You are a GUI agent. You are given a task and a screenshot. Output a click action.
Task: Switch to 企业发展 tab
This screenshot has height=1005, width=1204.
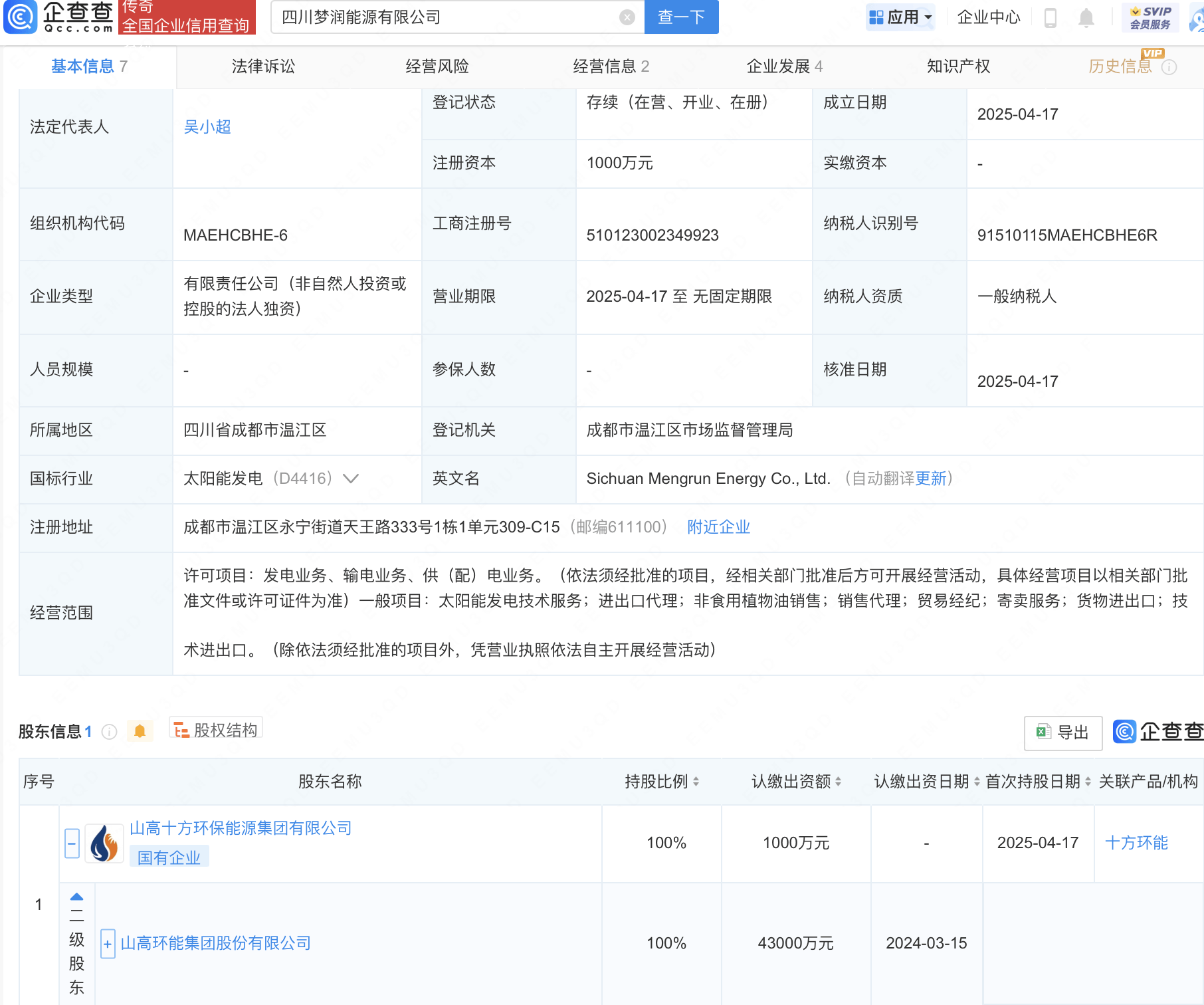pyautogui.click(x=785, y=66)
